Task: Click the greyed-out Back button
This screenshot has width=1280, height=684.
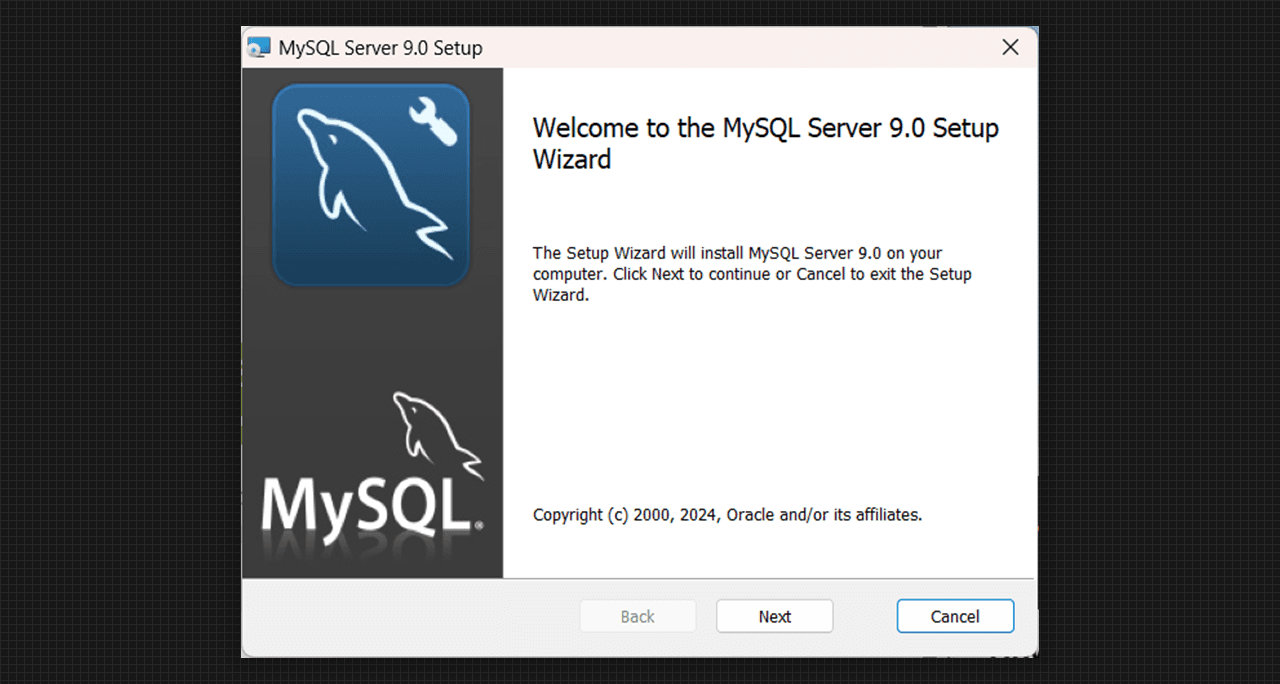Action: (638, 616)
